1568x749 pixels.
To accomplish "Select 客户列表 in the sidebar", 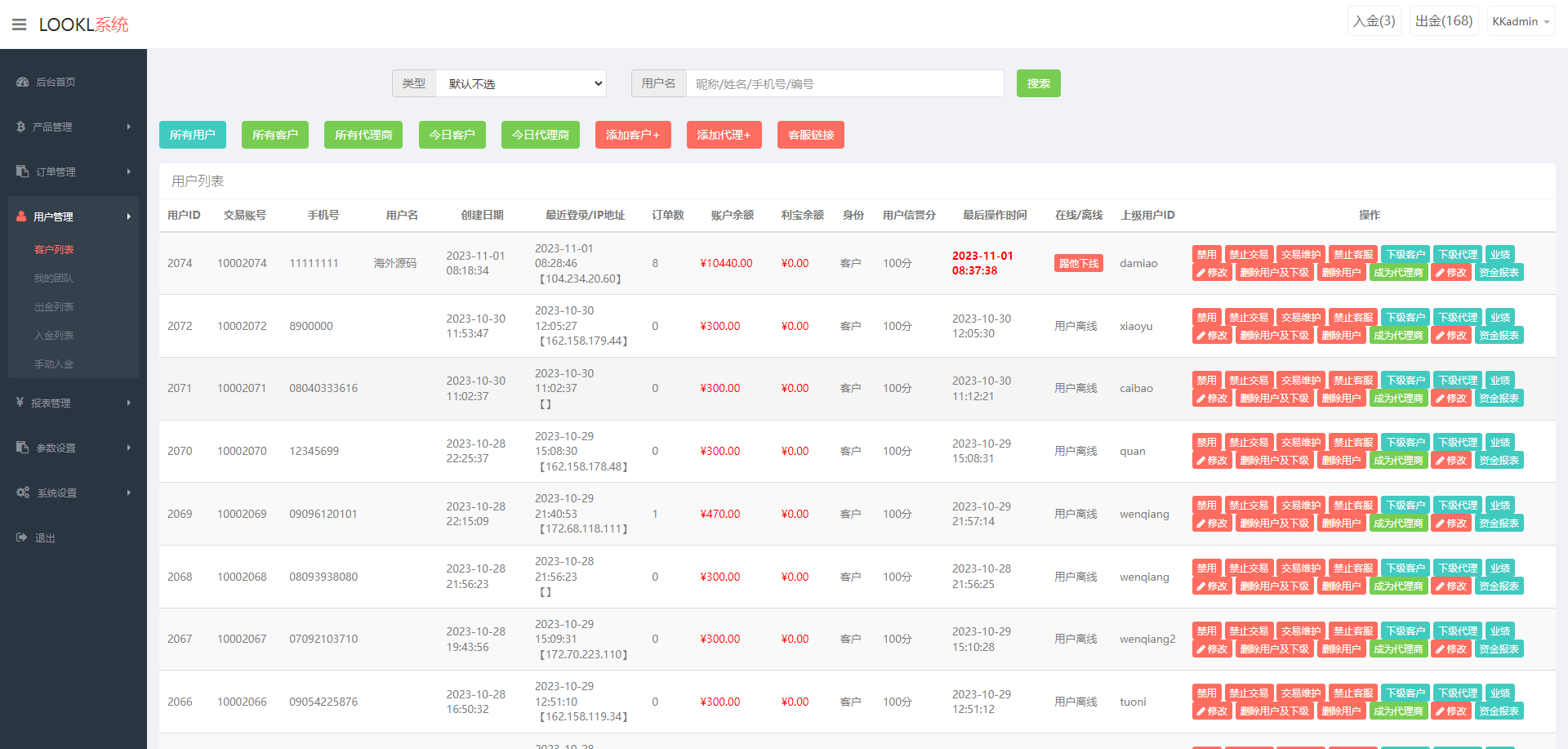I will [x=55, y=249].
